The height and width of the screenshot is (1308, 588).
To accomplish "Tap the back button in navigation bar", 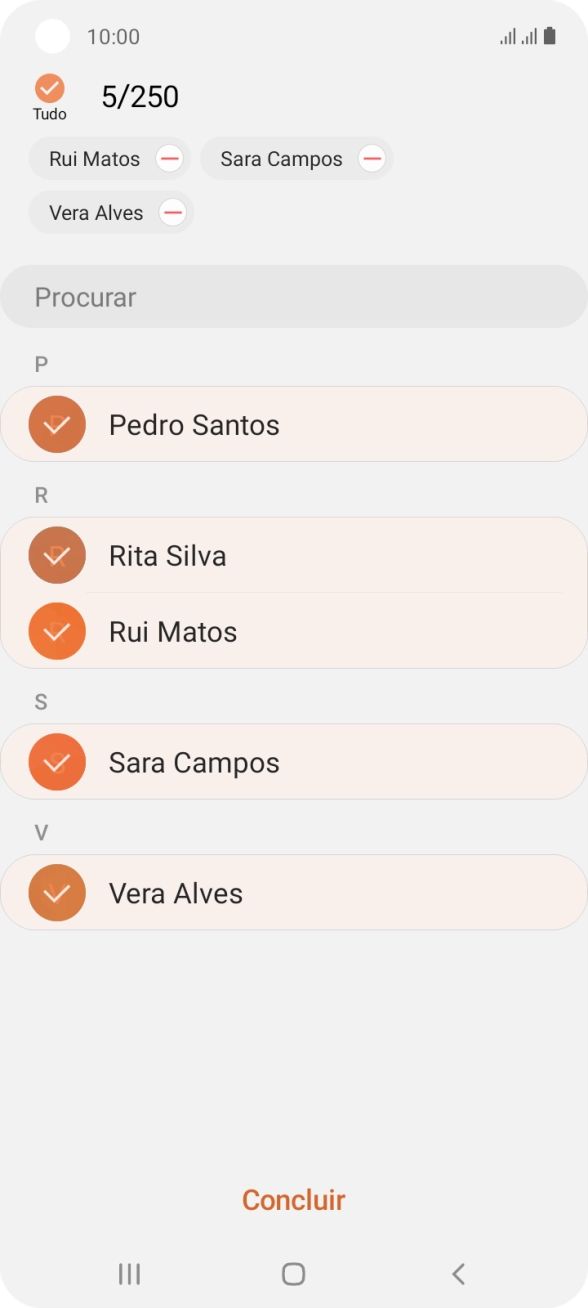I will point(458,1274).
